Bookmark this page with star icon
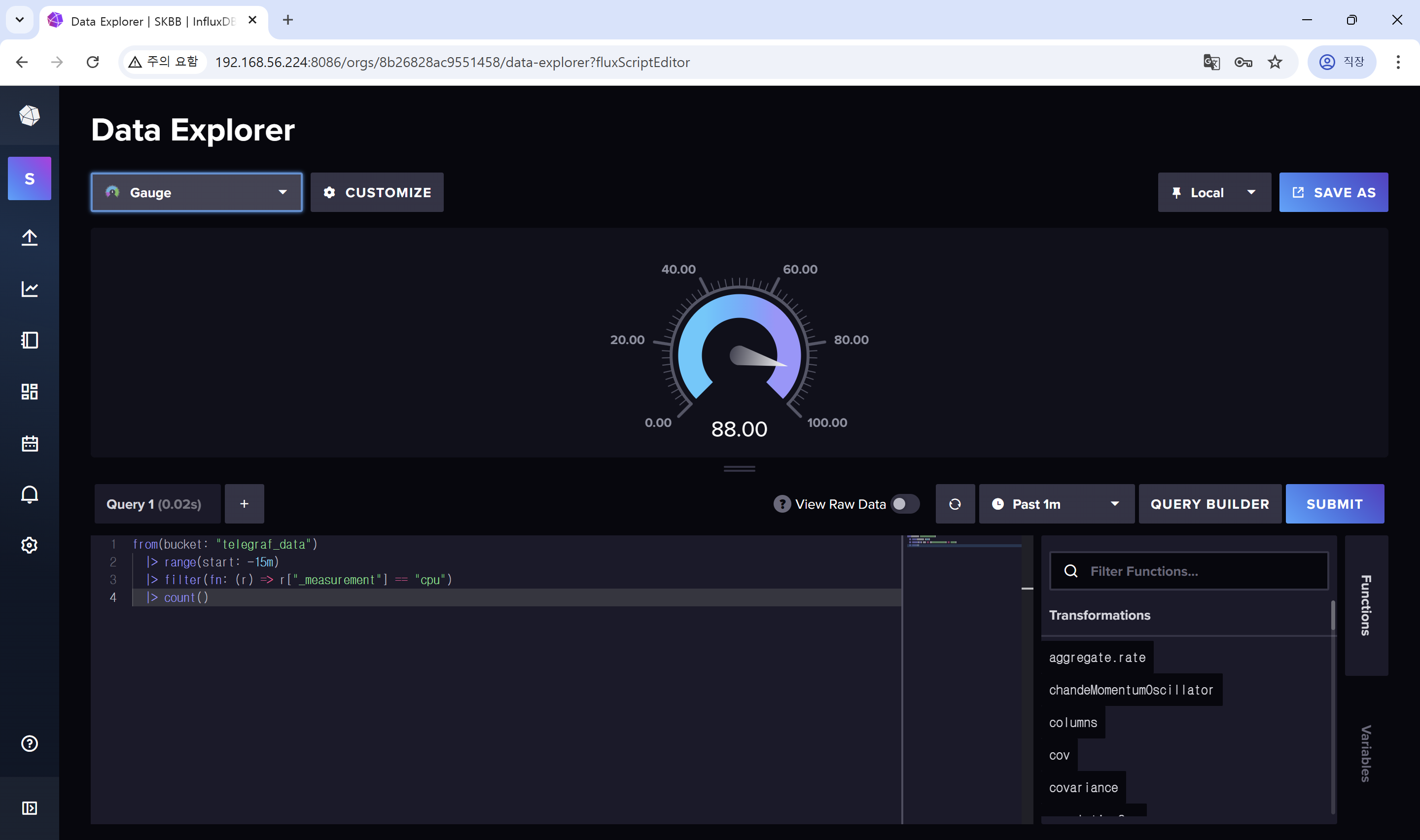The height and width of the screenshot is (840, 1420). 1275,62
